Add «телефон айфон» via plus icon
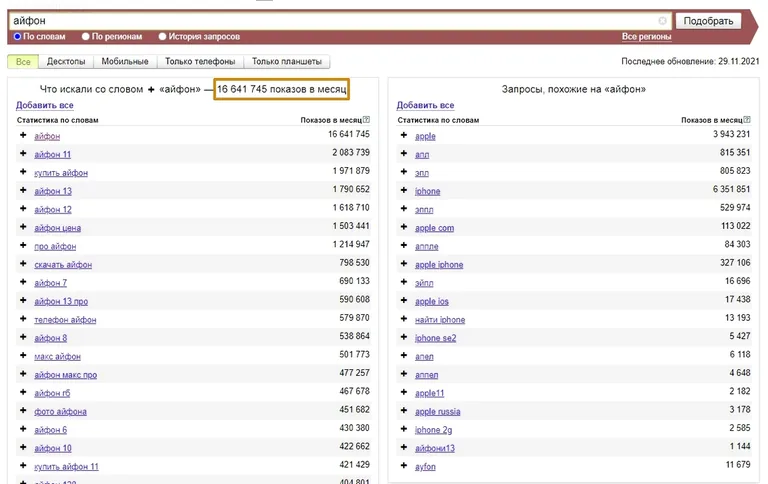 [x=23, y=319]
